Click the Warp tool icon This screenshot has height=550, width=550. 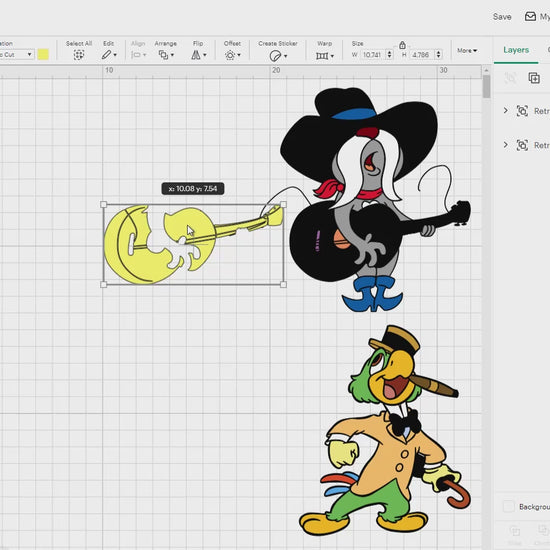point(322,55)
